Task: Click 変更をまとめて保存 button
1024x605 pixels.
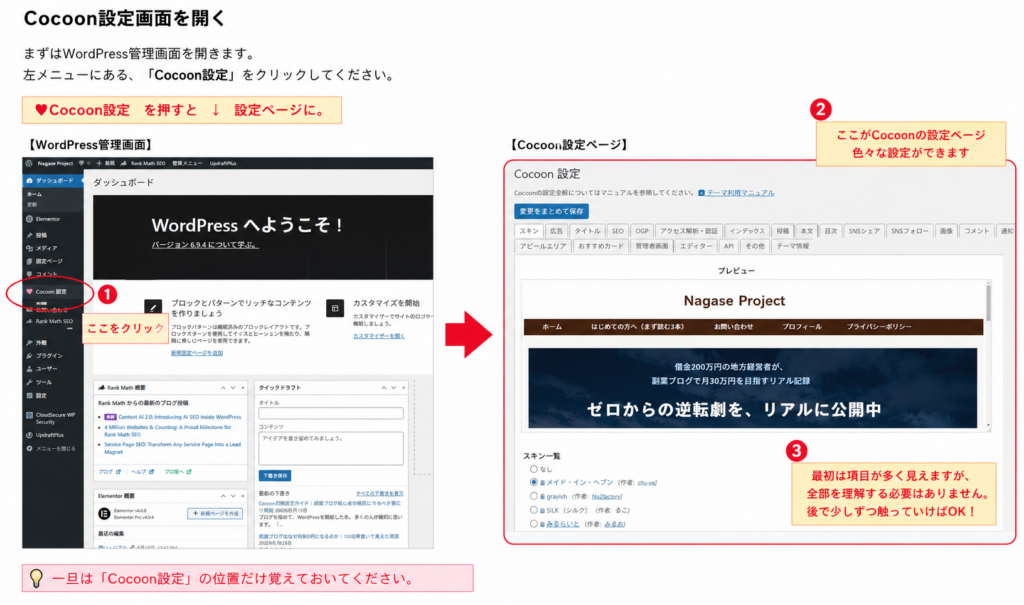Action: [x=551, y=211]
